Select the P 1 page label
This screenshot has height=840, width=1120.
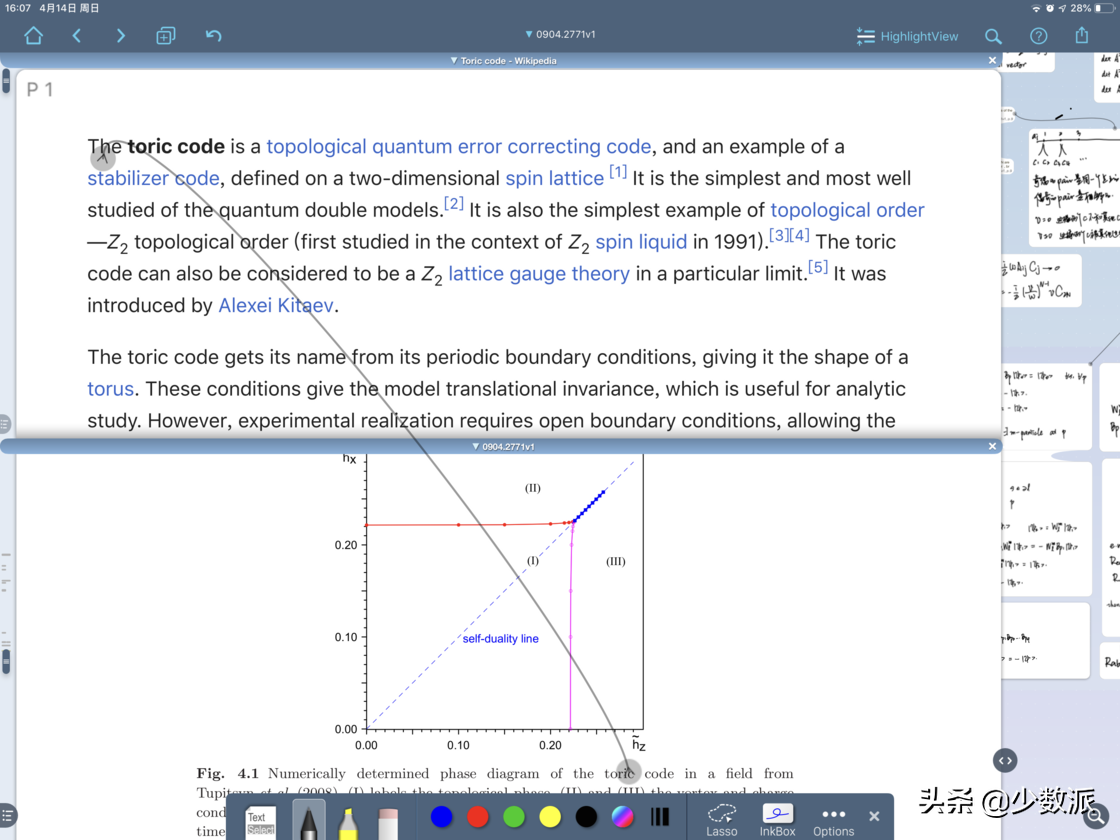coord(39,90)
